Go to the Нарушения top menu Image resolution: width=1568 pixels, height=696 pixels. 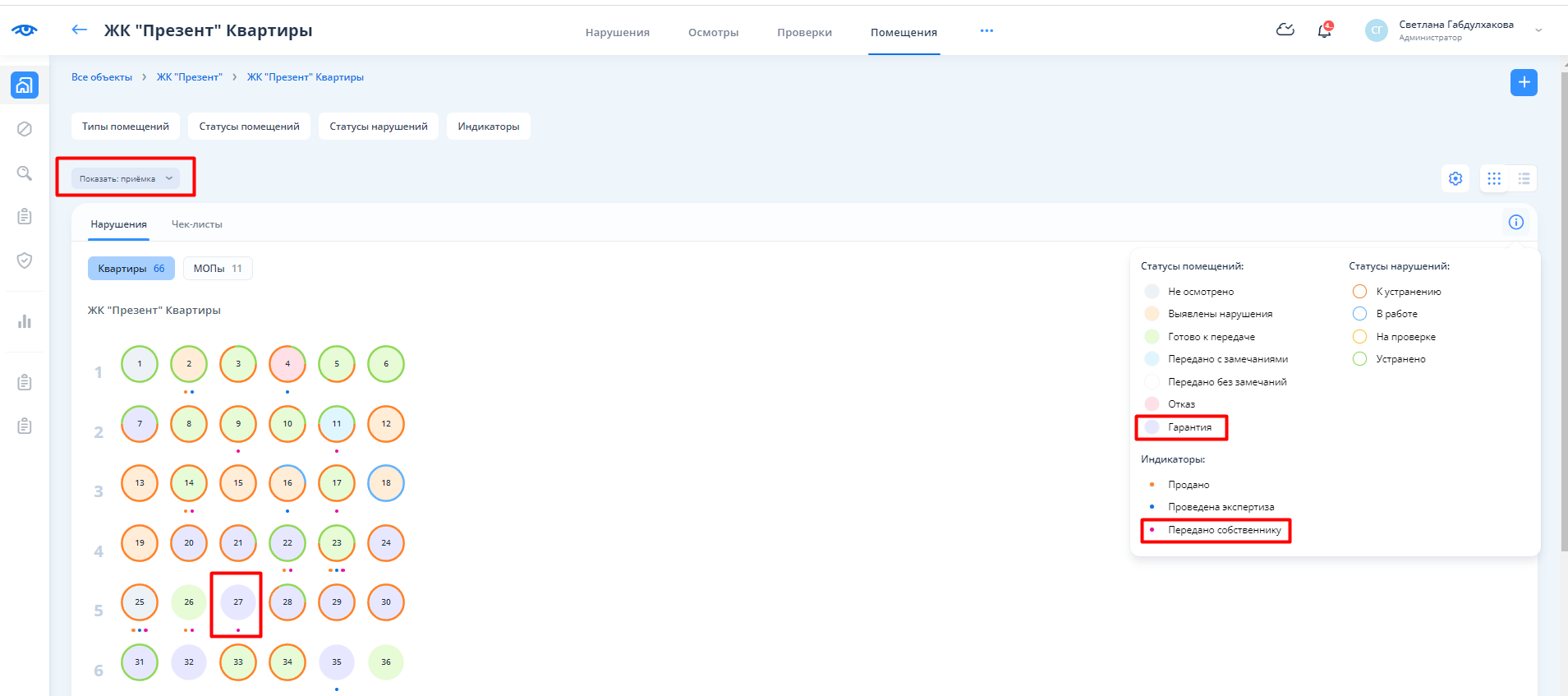point(617,33)
